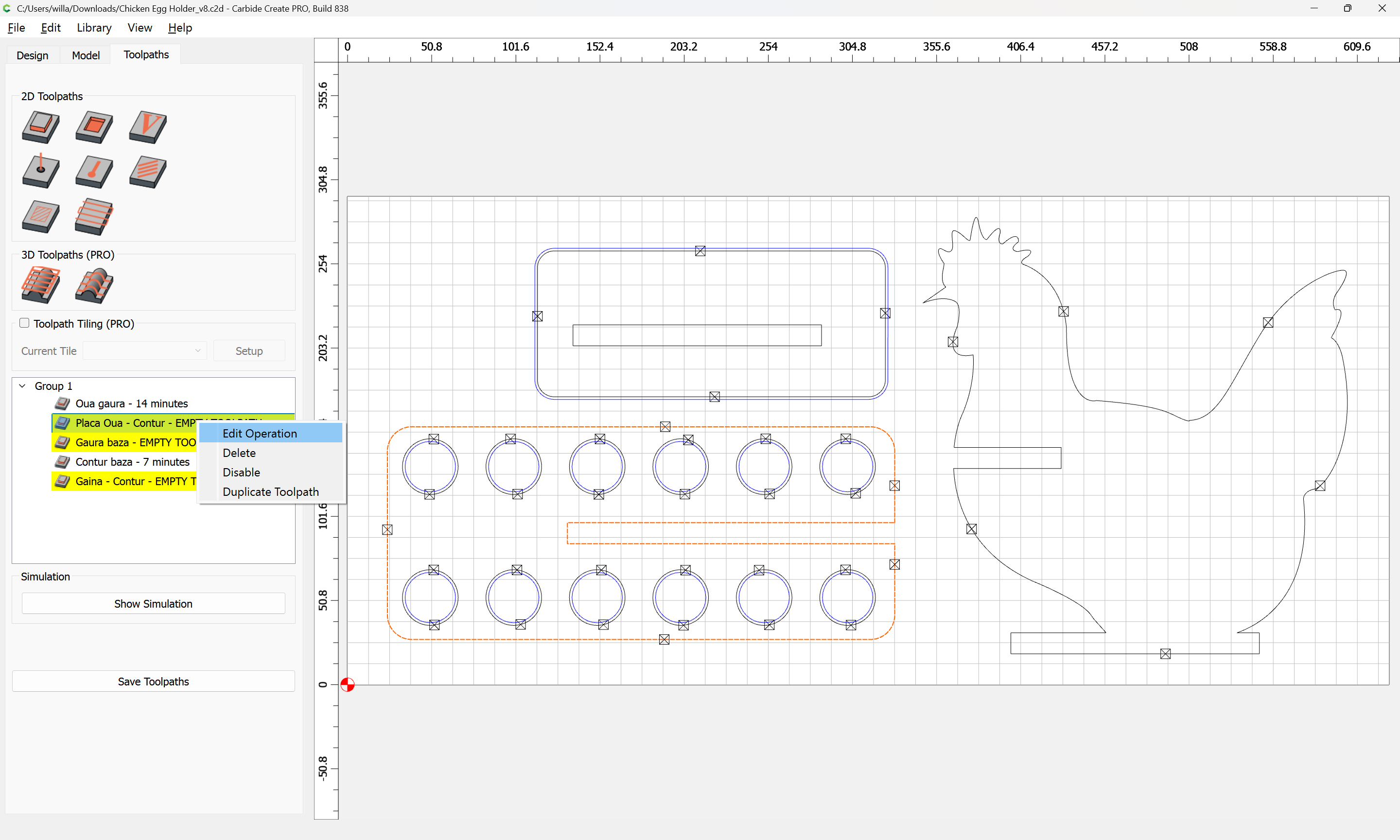Select the V-Carve toolpath icon
The image size is (1400, 840).
click(x=148, y=127)
